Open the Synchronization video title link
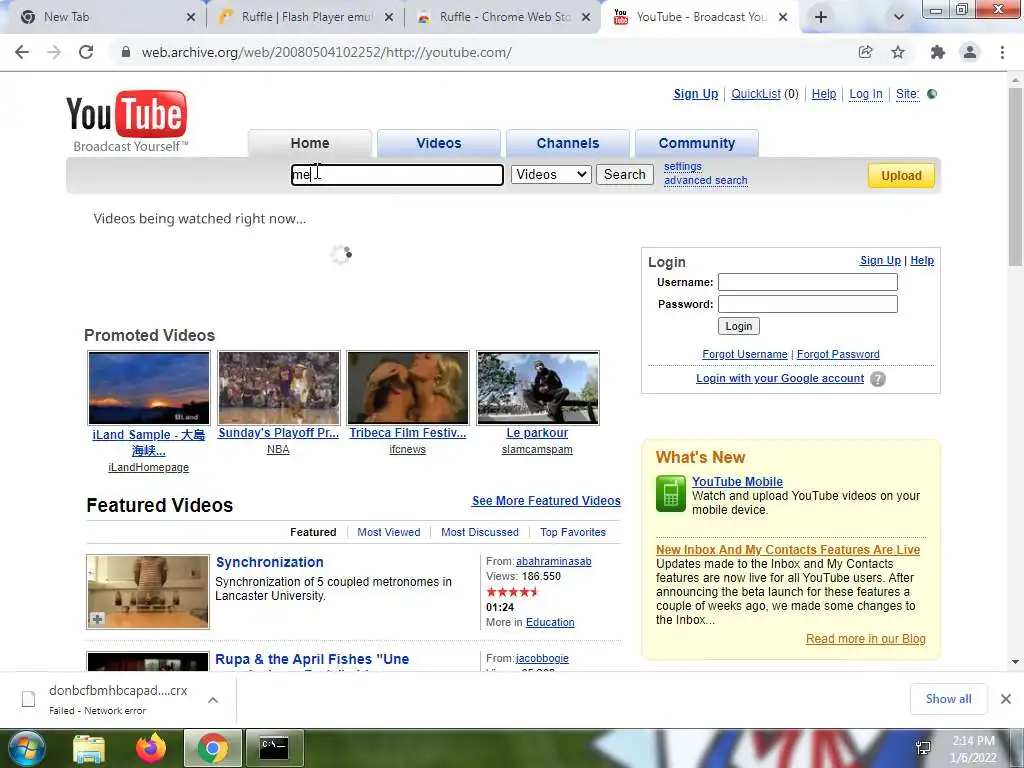The image size is (1024, 768). (x=270, y=562)
